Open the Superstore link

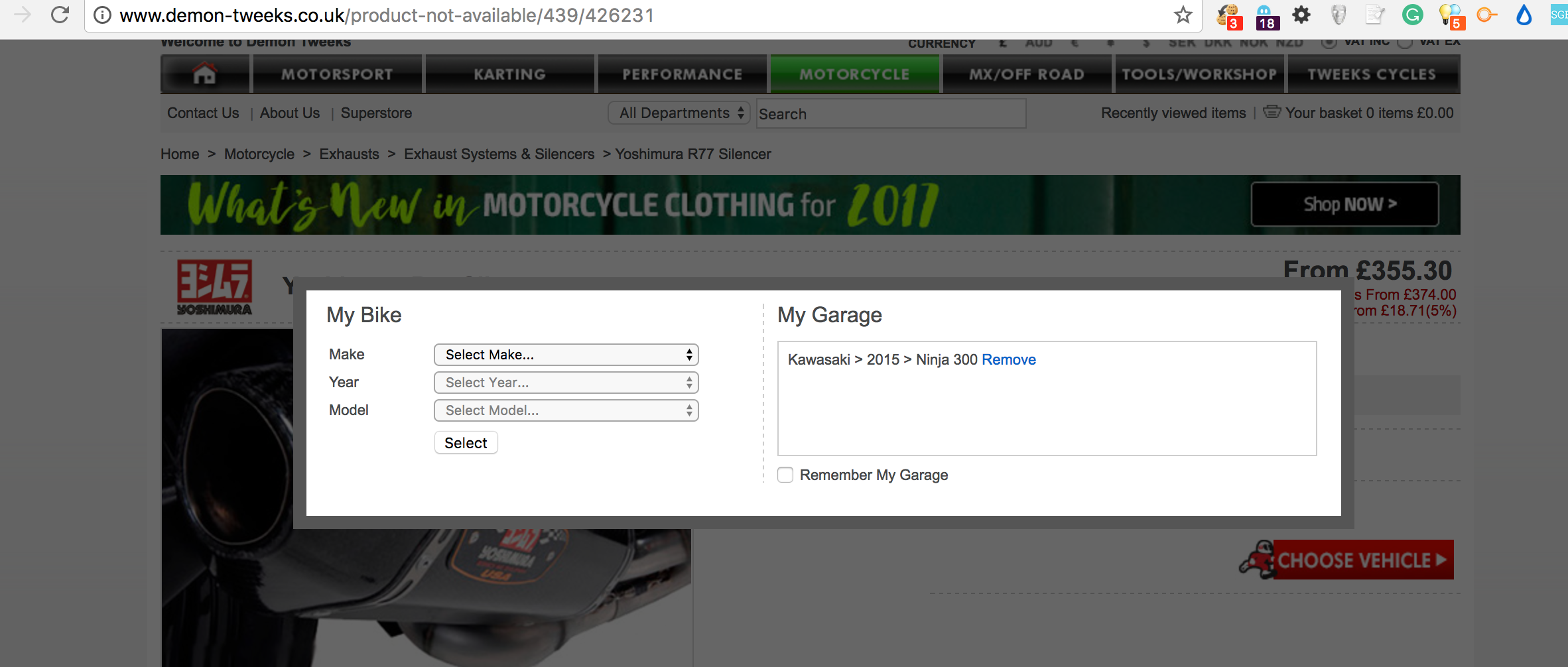point(376,113)
